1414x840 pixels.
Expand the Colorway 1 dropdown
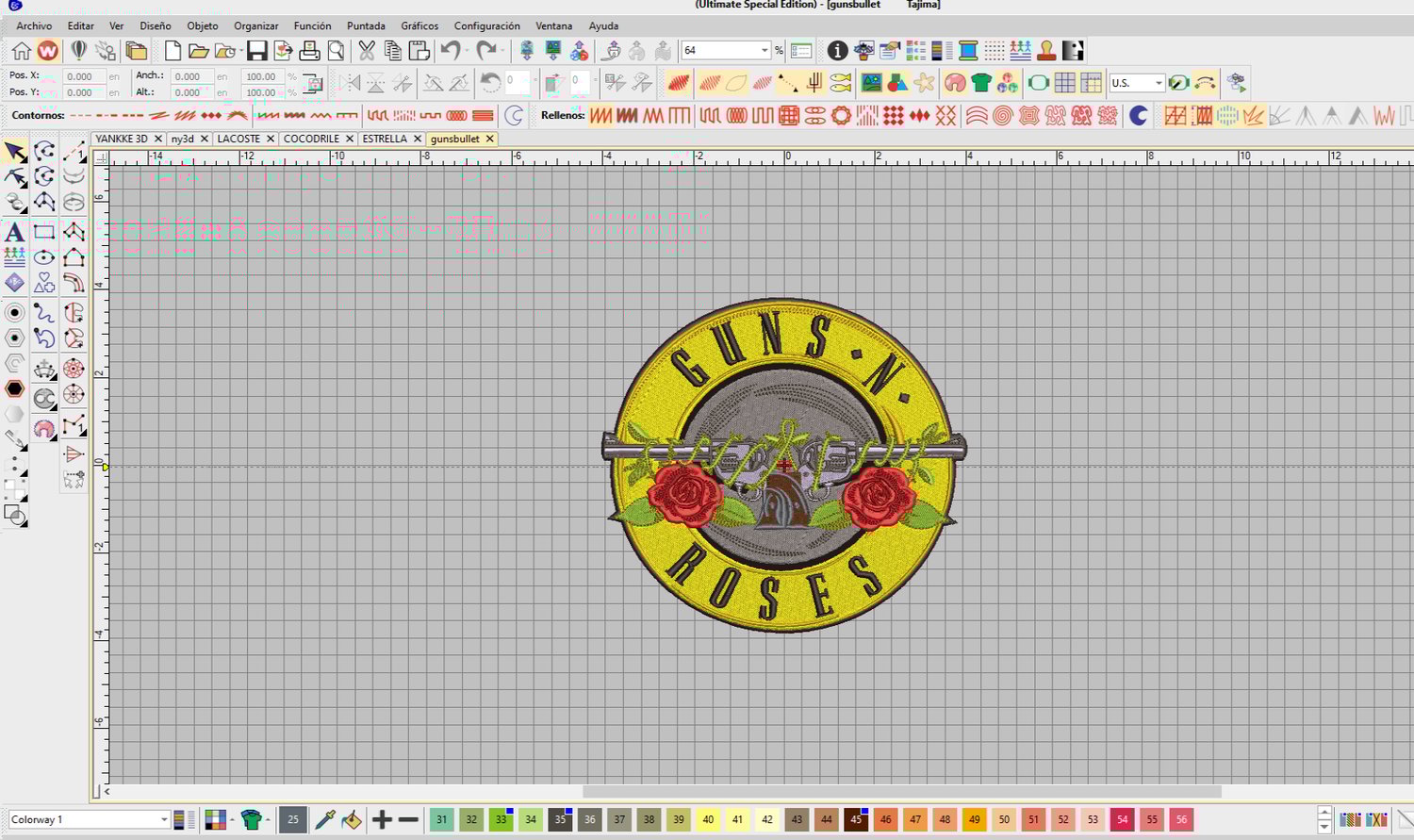[163, 819]
